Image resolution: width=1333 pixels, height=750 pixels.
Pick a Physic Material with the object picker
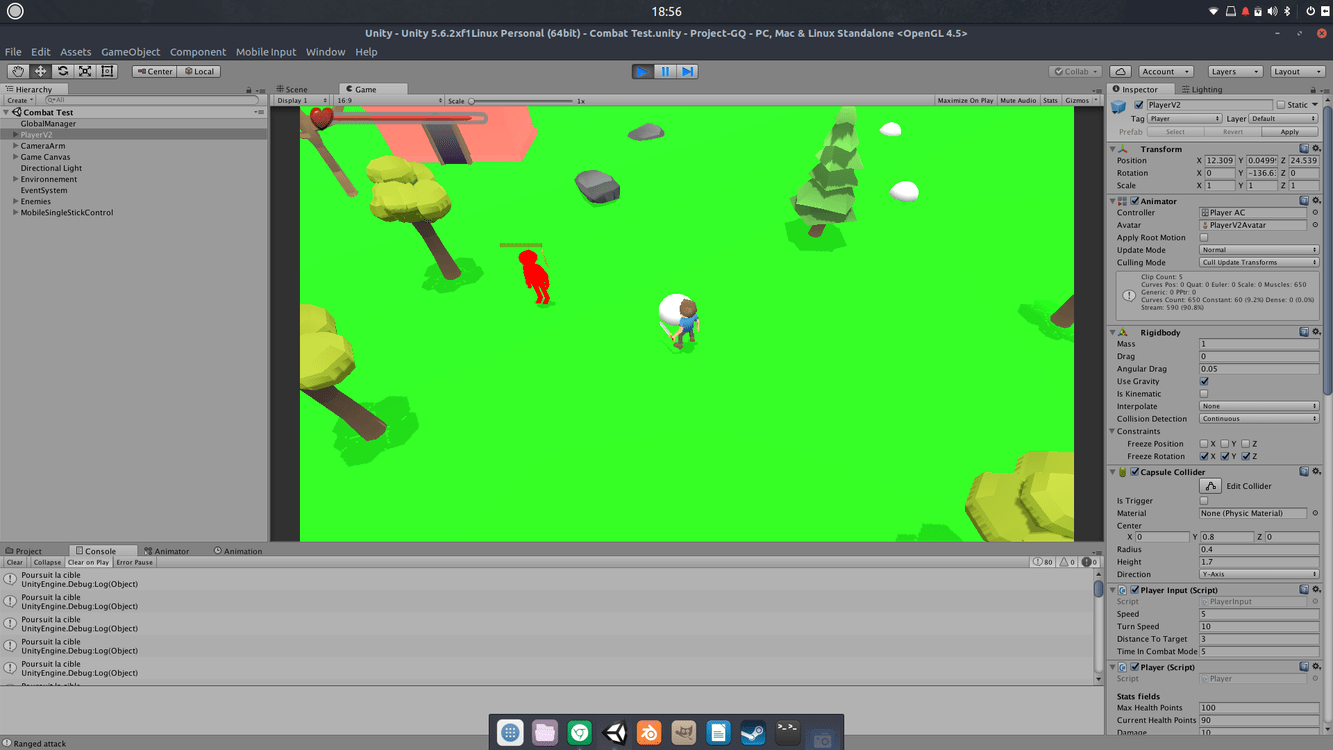(x=1315, y=513)
